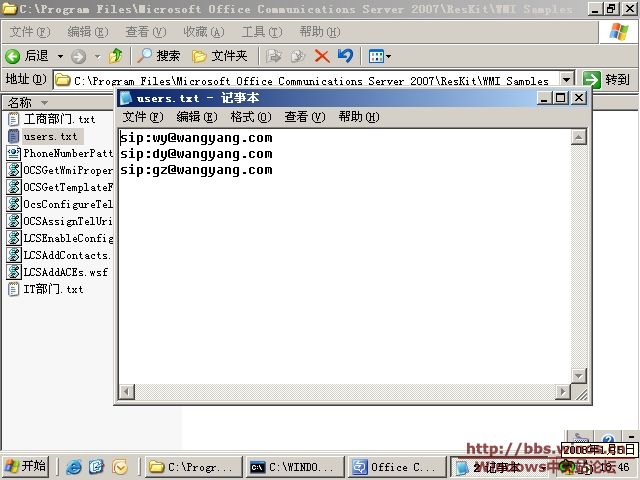Show the Folders (文件夹) pane
640x480 pixels.
[219, 56]
